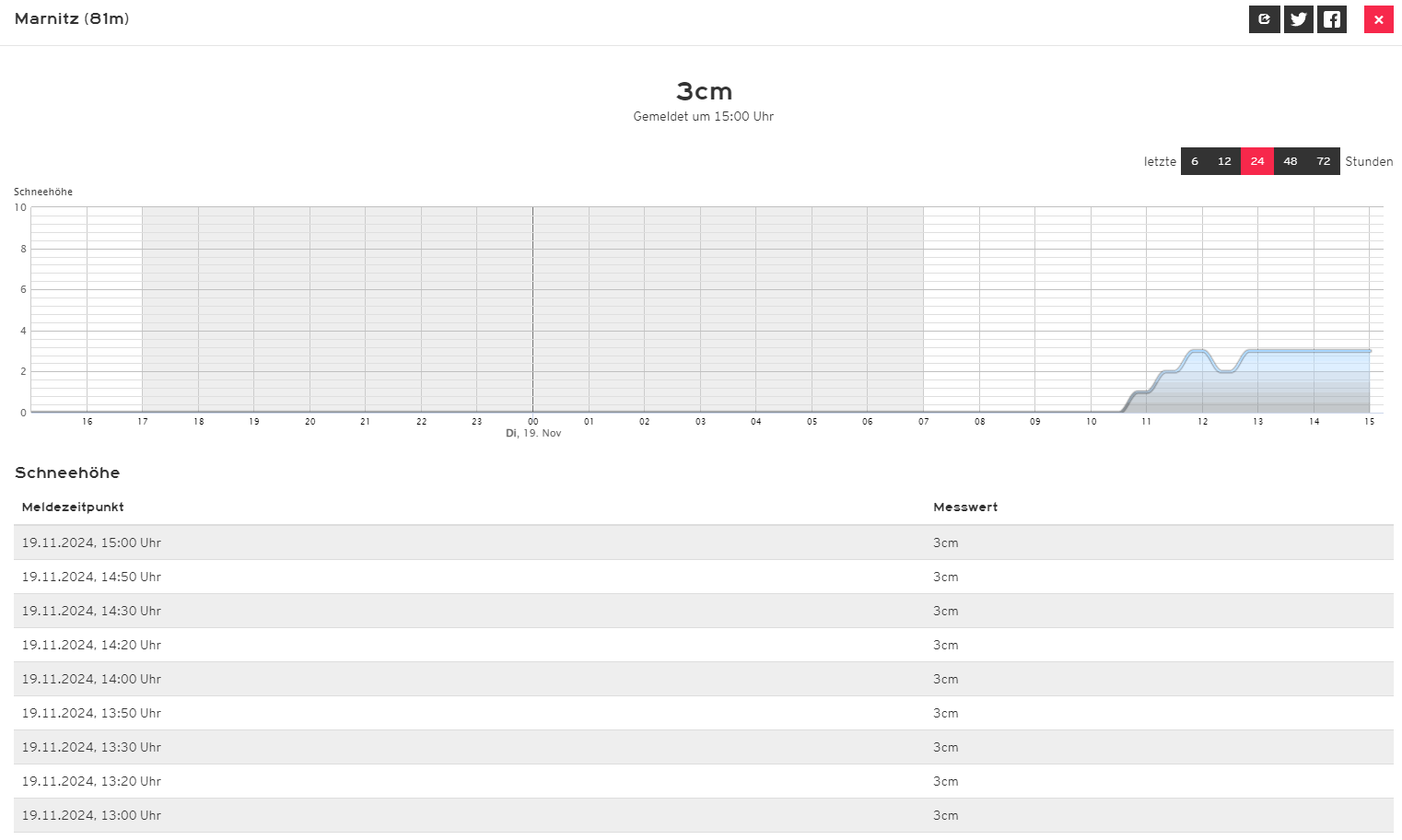This screenshot has width=1402, height=840.
Task: Click the large 3cm current value
Action: tap(704, 91)
